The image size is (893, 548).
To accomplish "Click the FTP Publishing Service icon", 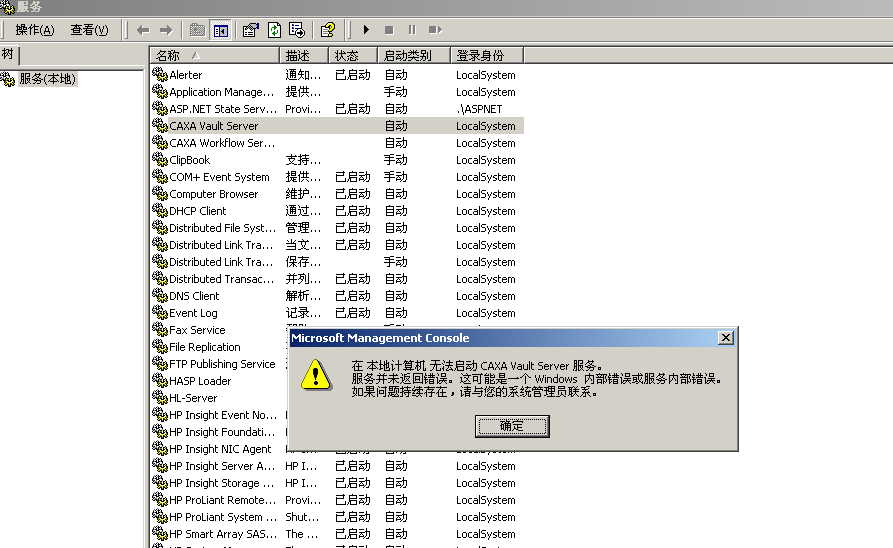I will [160, 363].
